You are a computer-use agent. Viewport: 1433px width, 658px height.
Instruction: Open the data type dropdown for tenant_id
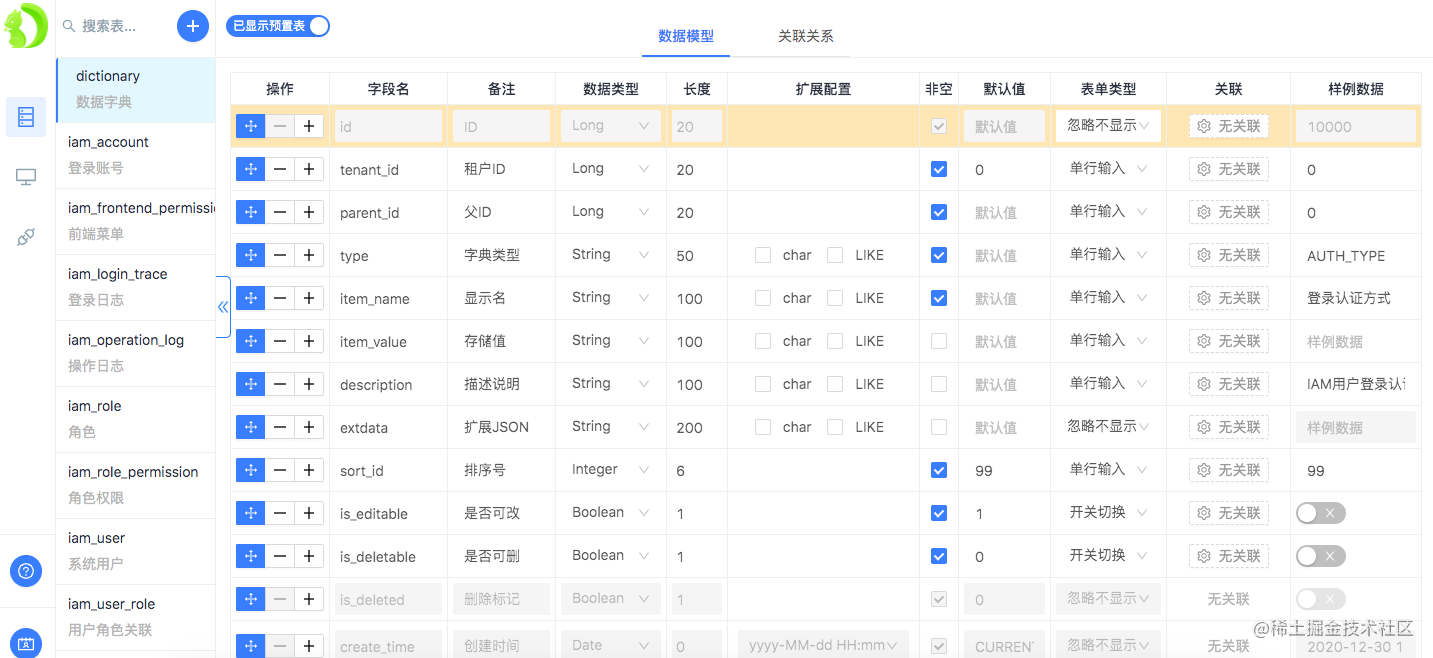point(611,169)
